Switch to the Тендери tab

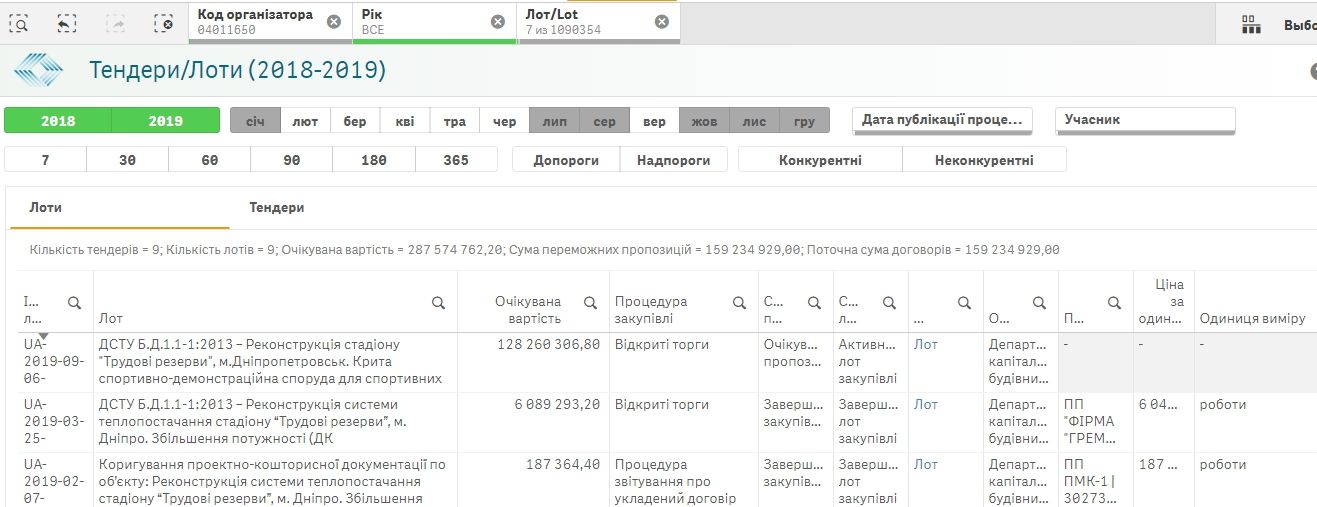point(277,208)
